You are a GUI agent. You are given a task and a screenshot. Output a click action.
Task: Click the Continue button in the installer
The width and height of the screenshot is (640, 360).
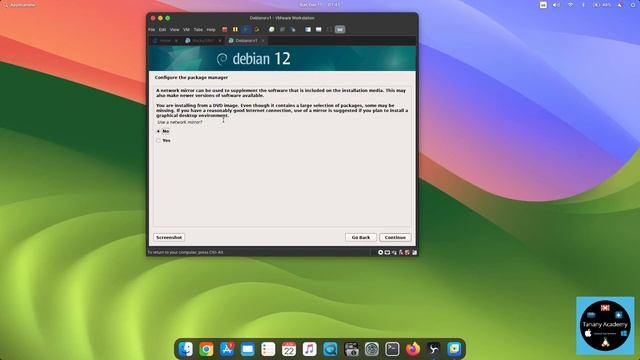point(395,237)
